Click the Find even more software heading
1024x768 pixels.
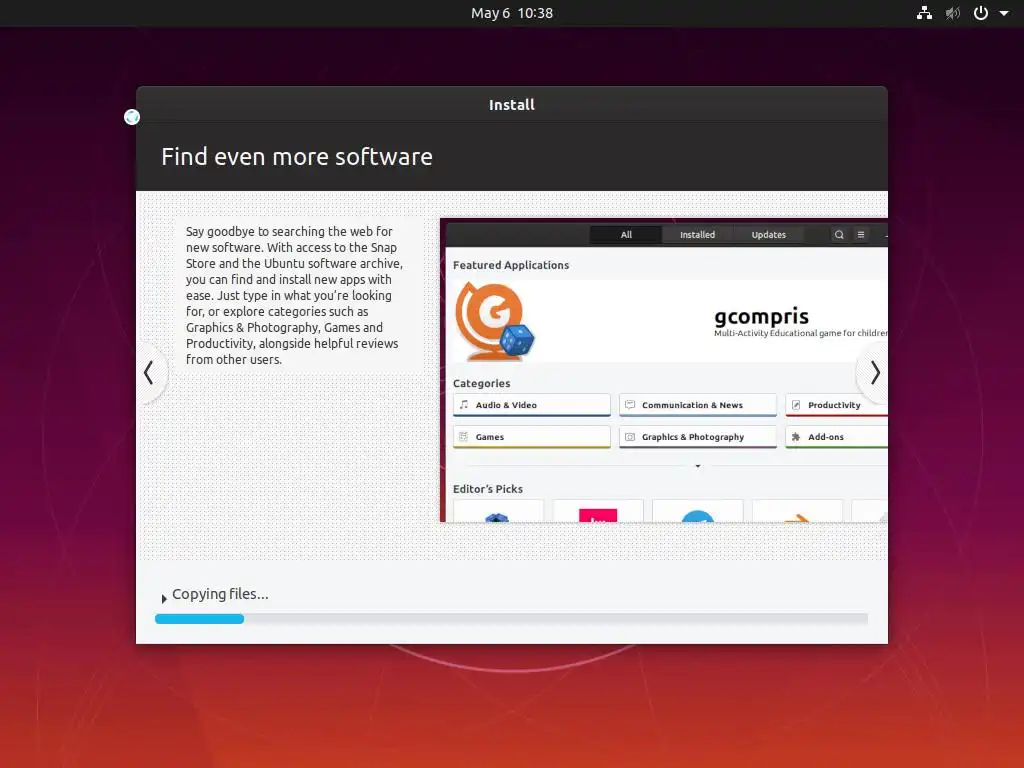pos(297,157)
